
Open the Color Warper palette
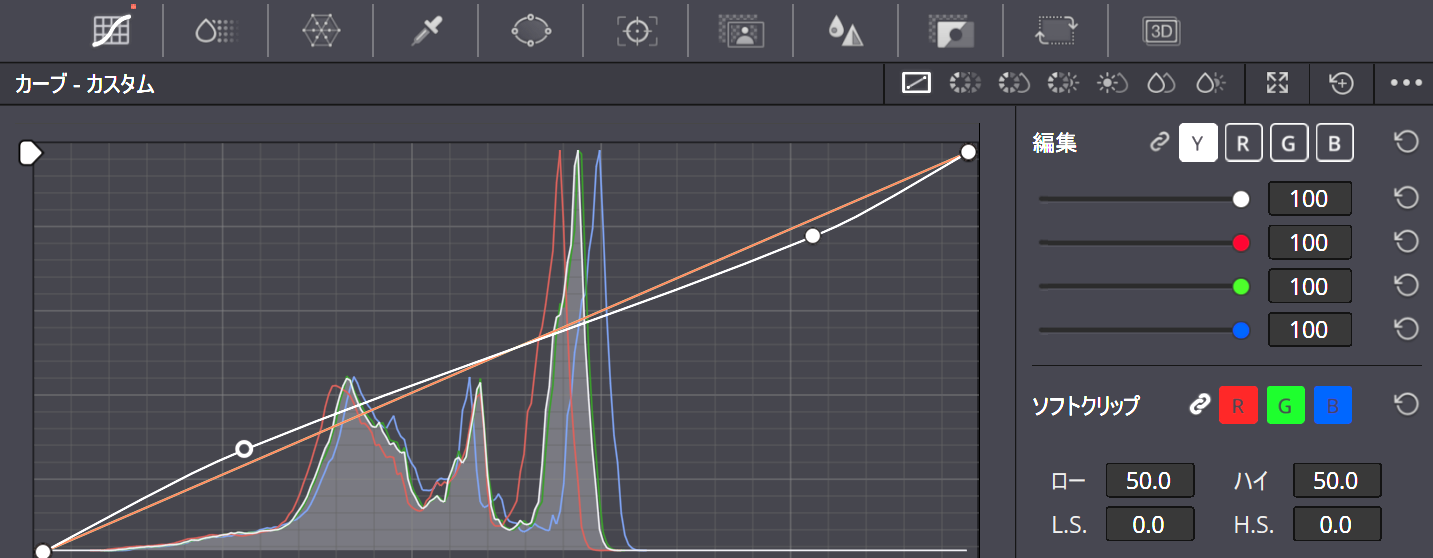pyautogui.click(x=321, y=31)
